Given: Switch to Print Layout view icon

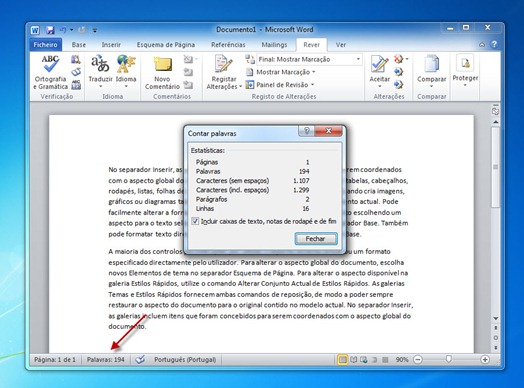Looking at the screenshot, I should click(x=342, y=360).
